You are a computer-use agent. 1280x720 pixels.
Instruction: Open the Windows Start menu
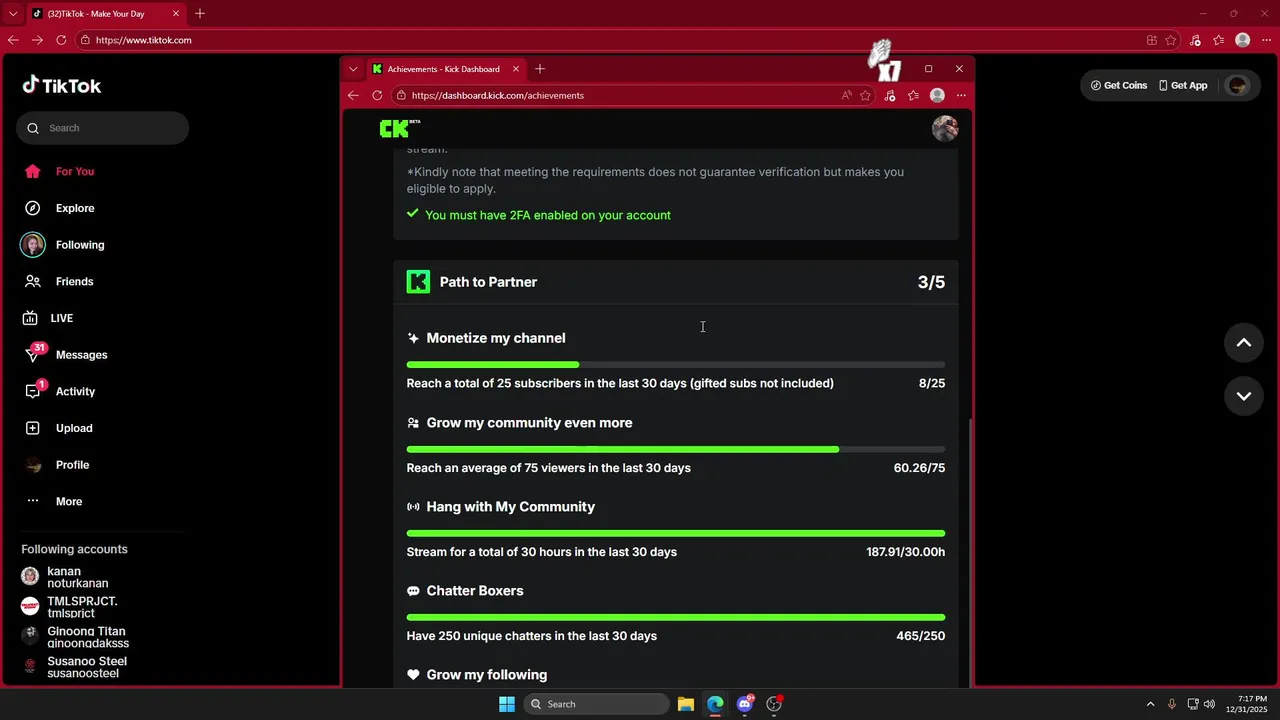507,704
